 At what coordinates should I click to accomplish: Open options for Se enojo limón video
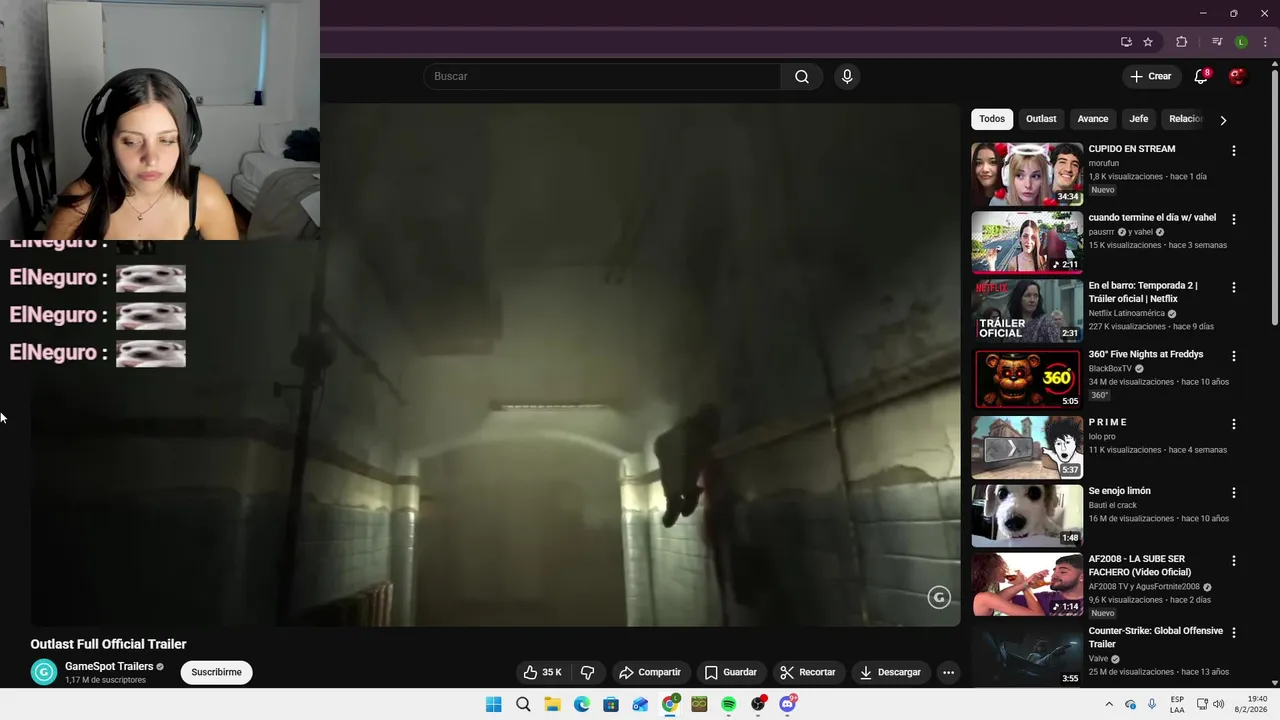click(x=1233, y=493)
